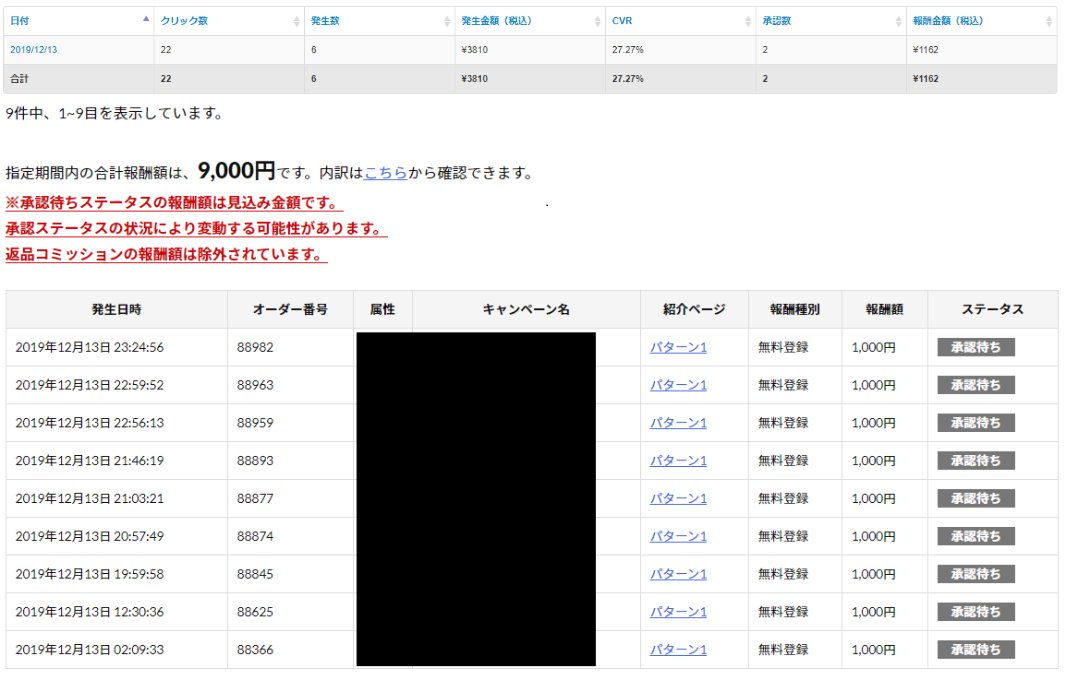Click the 報酬額 column header

884,309
